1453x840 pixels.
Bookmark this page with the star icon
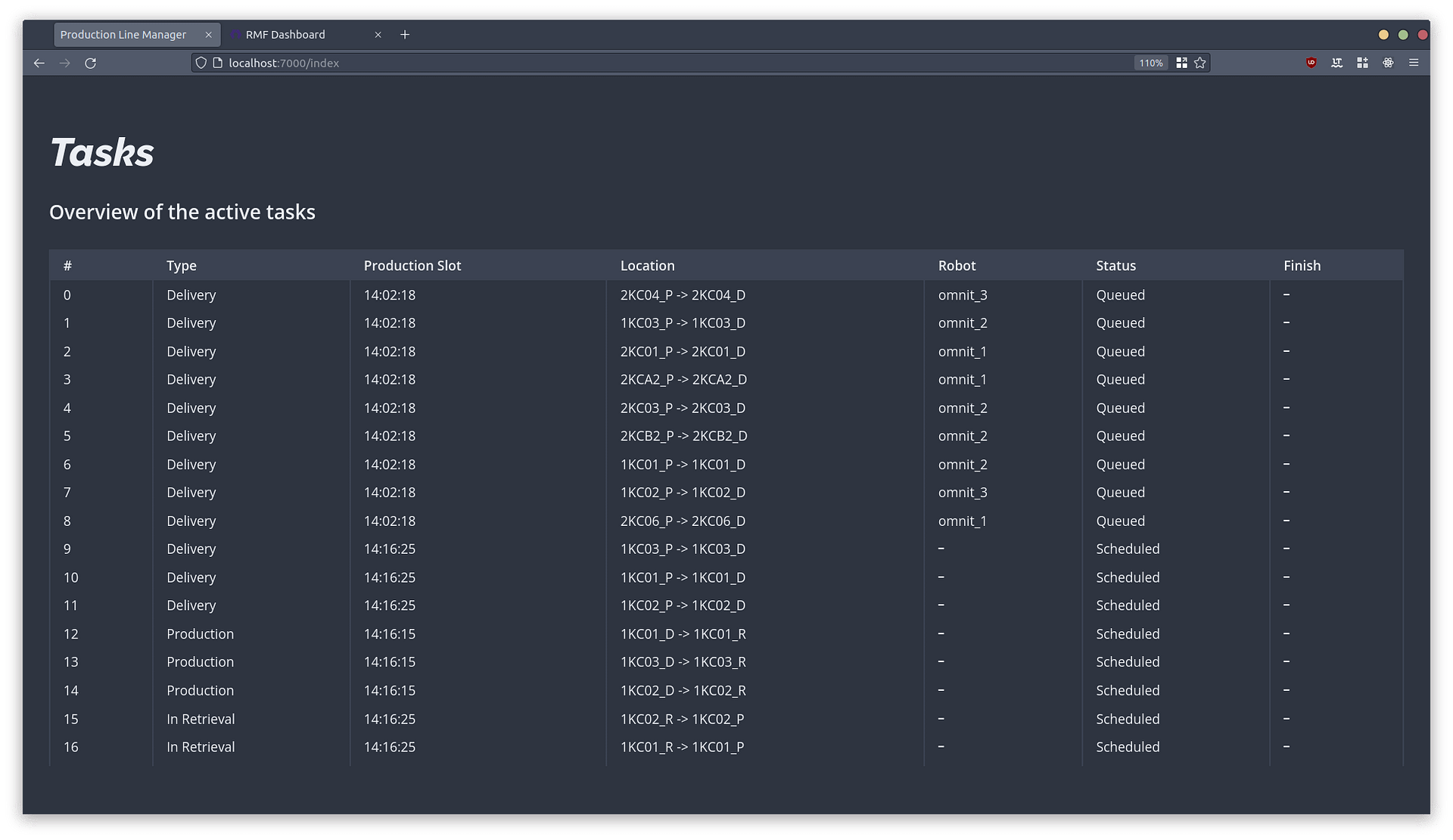pyautogui.click(x=1200, y=63)
